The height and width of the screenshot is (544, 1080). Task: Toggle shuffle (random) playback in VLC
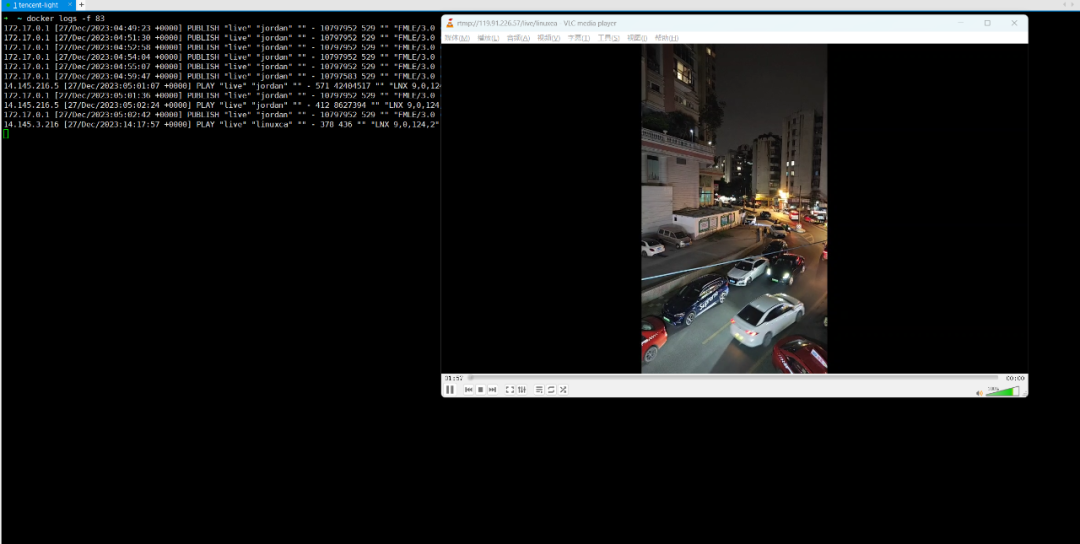click(x=563, y=390)
